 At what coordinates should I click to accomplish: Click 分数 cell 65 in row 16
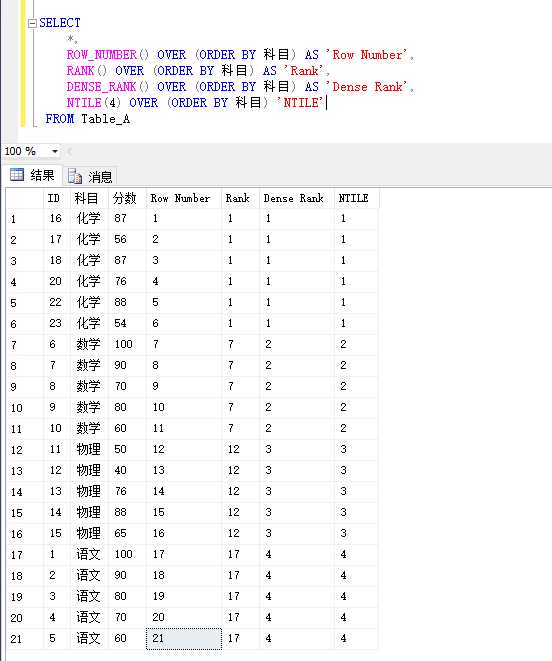tap(127, 533)
